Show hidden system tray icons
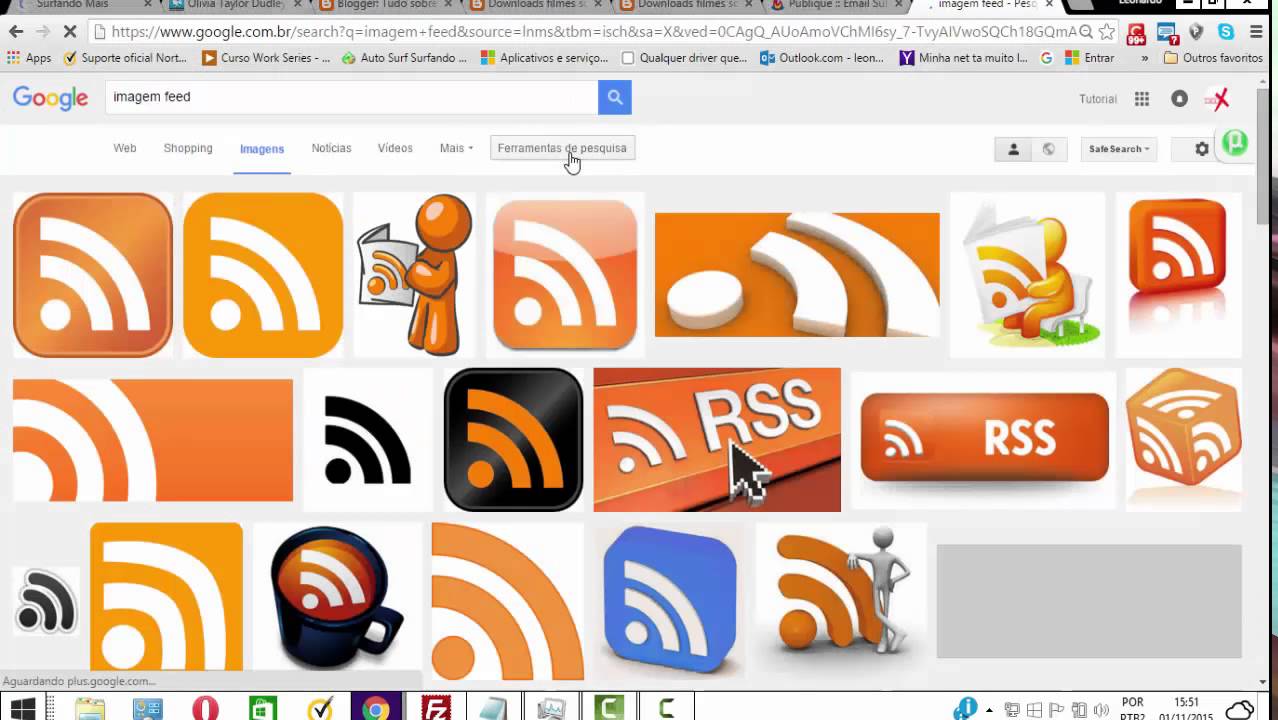Screen dimensions: 1278x720 (x=989, y=710)
